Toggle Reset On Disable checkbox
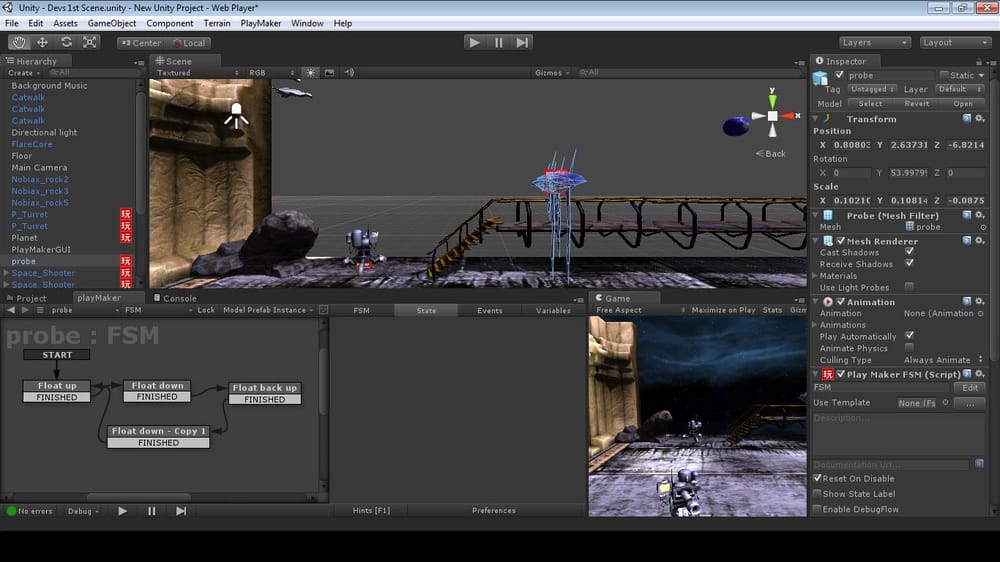 point(817,478)
